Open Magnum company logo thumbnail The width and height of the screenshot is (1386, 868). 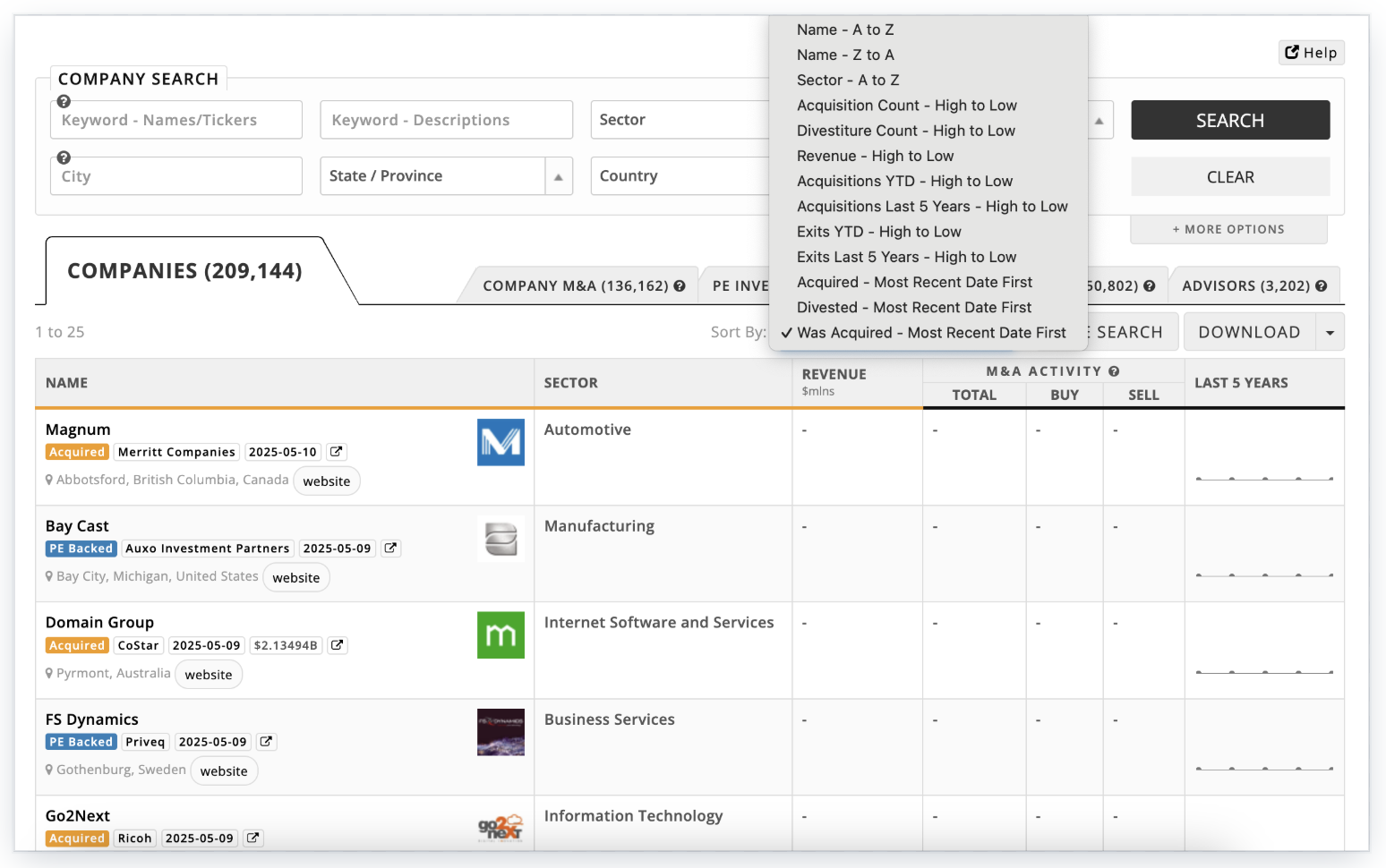click(500, 442)
